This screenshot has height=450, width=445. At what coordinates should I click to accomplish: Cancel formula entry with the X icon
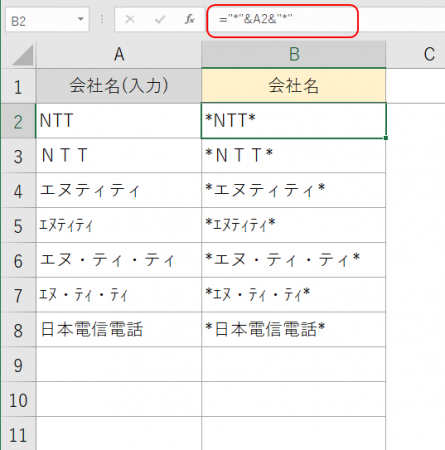coord(130,19)
